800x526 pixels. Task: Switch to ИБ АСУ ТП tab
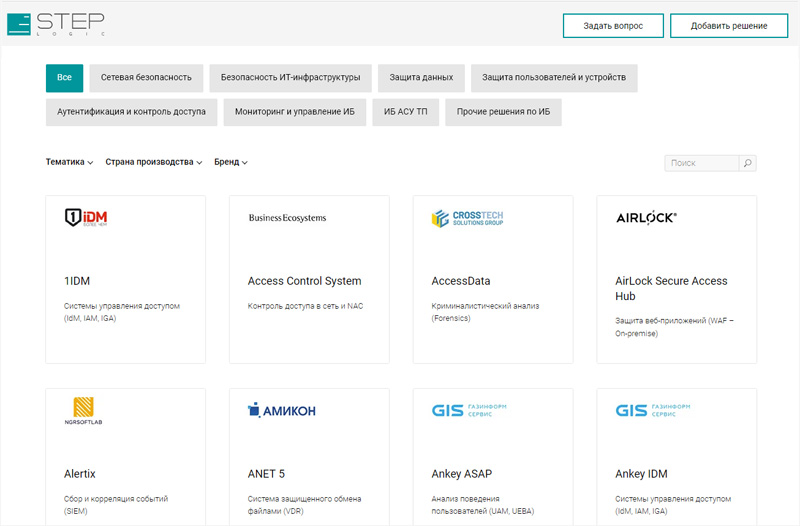[406, 112]
